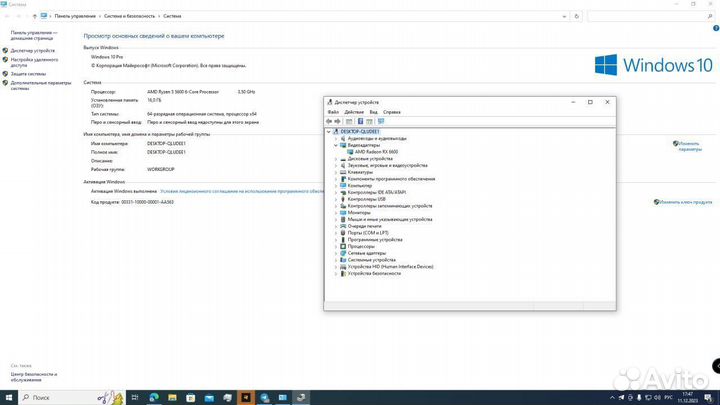This screenshot has width=720, height=405.
Task: Click the Очереди печати printer icon
Action: click(x=343, y=226)
